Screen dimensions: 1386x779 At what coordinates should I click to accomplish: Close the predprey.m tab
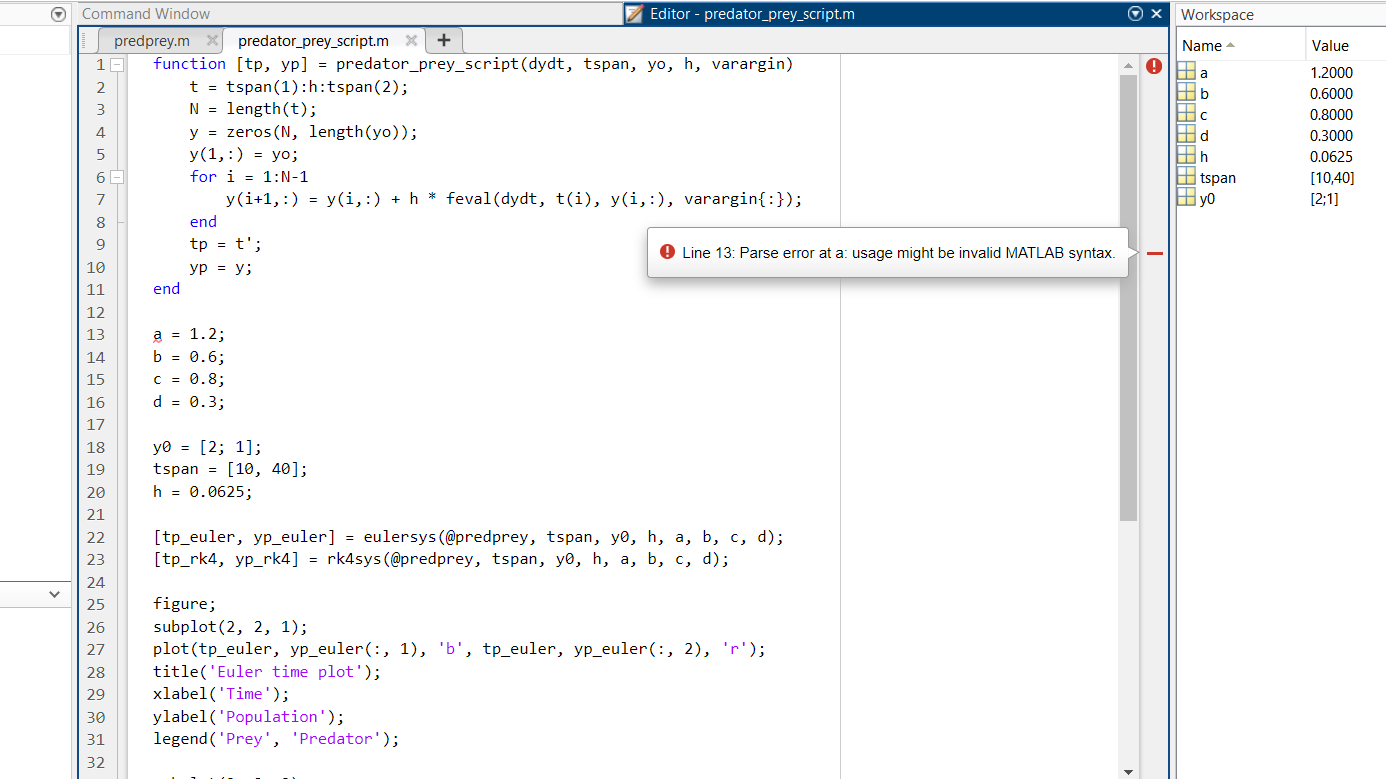tap(211, 41)
